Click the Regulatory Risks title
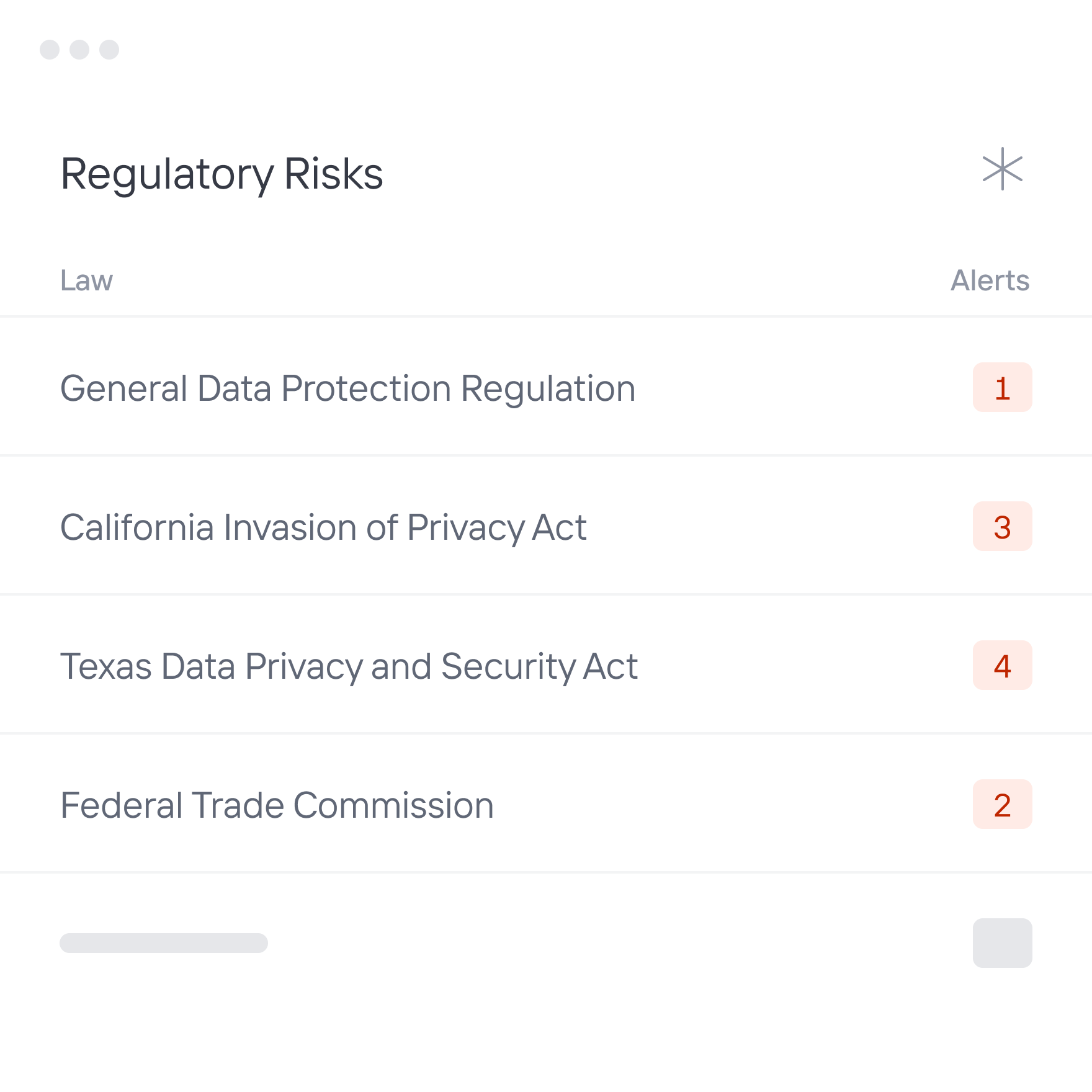 [222, 174]
